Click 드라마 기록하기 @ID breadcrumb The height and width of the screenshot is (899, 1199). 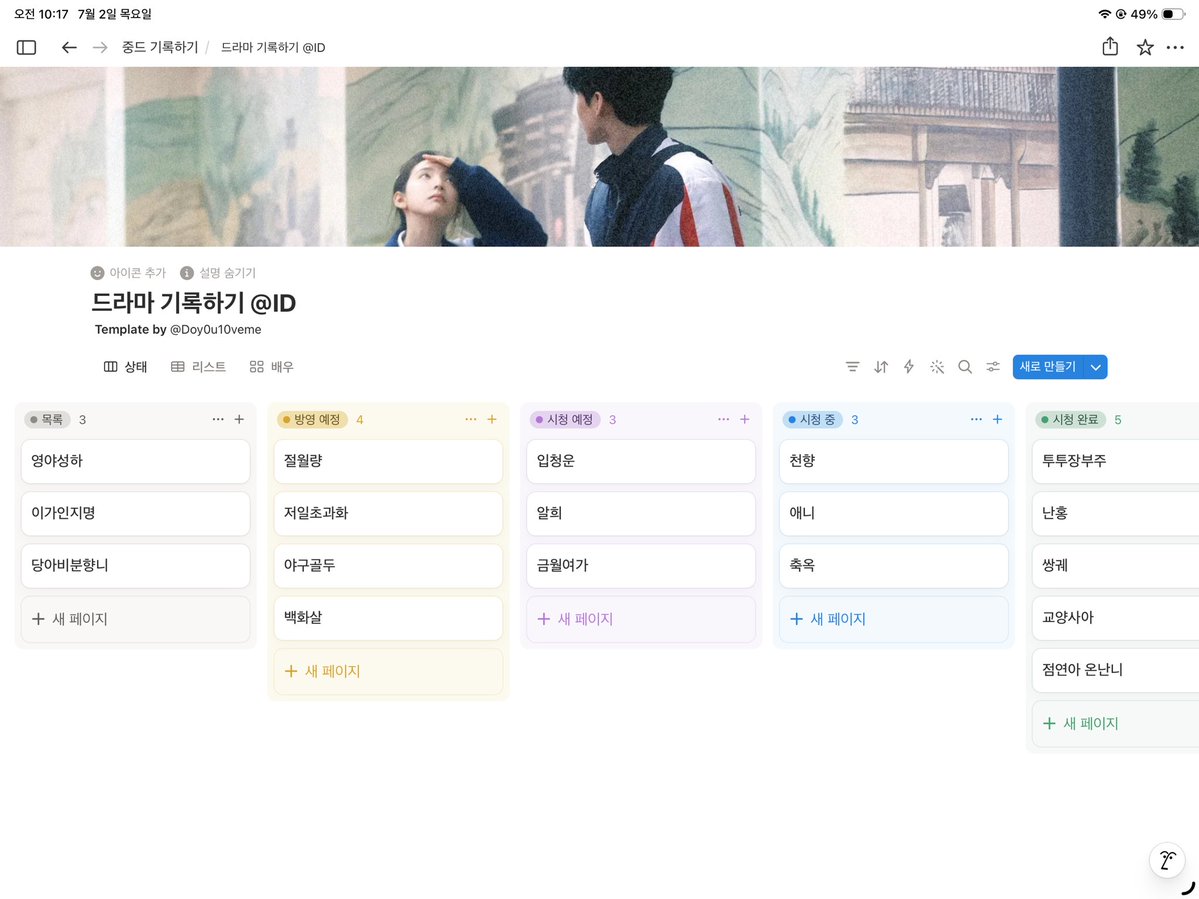coord(273,47)
